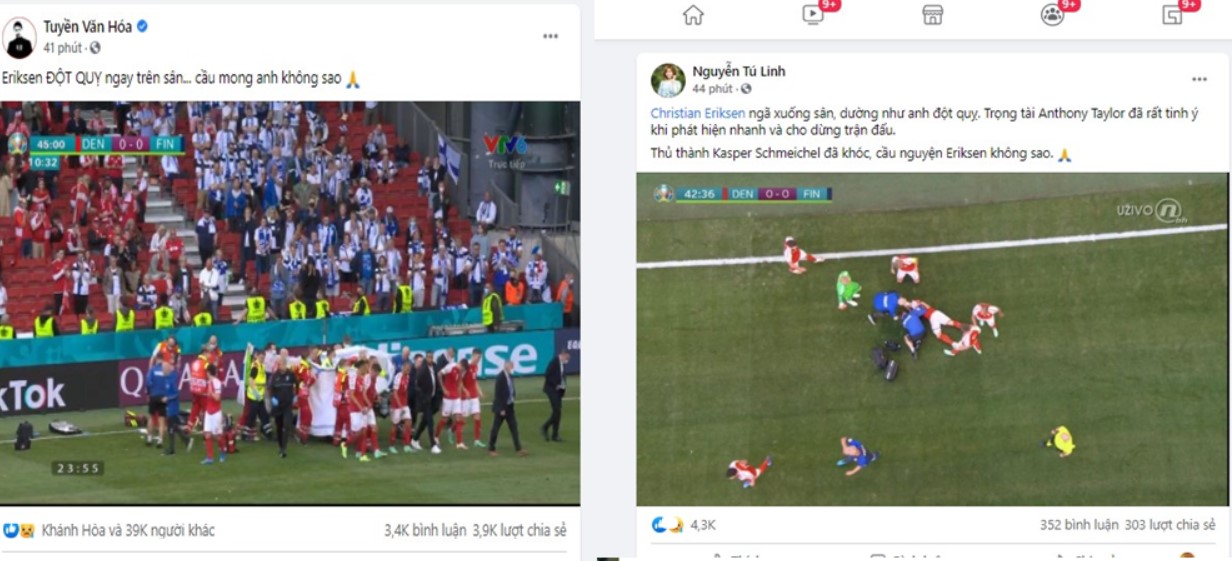Click the globe privacy icon under Tuyền Văn Hóa

(x=95, y=48)
